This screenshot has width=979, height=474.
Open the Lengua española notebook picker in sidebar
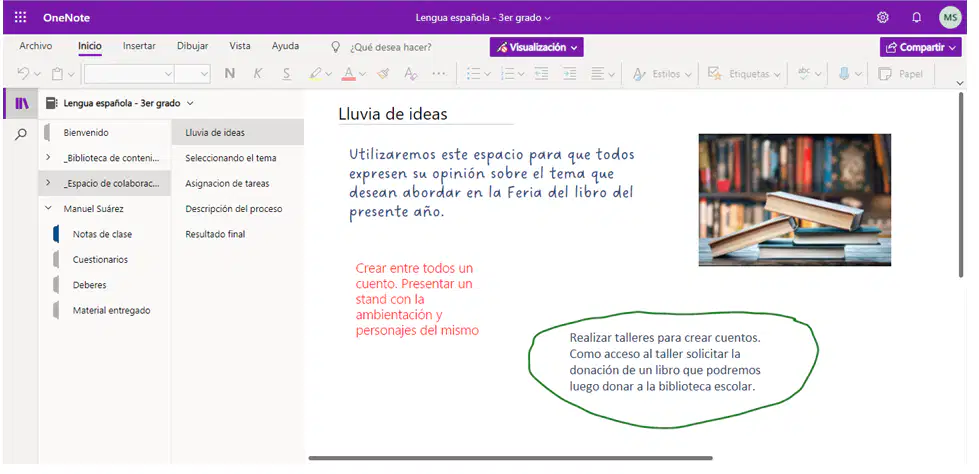(x=120, y=103)
